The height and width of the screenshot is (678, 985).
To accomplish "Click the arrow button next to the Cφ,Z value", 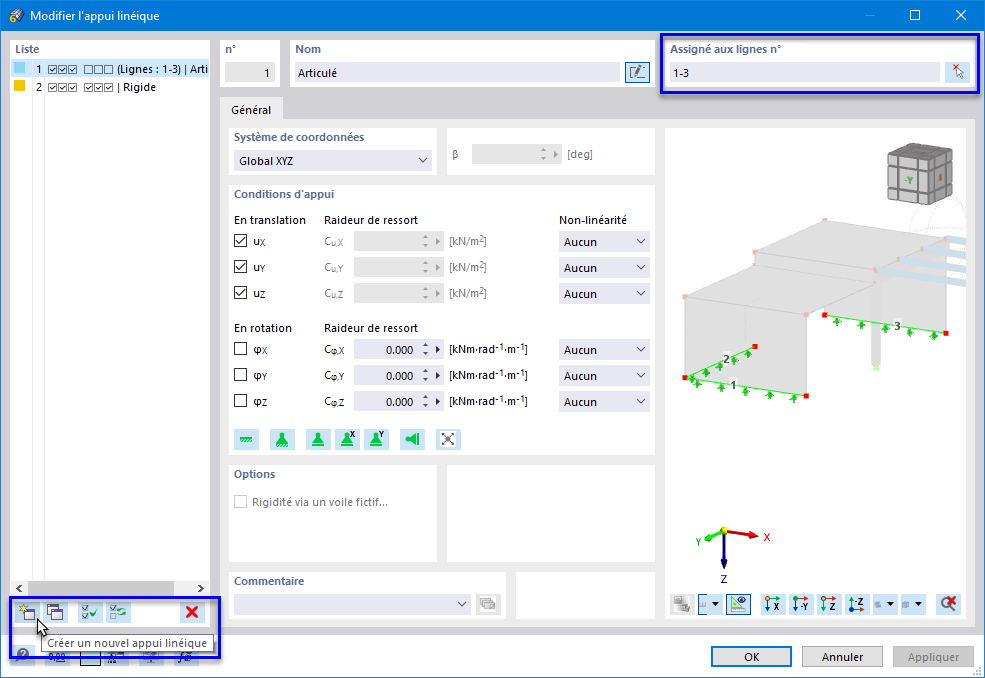I will pos(438,402).
